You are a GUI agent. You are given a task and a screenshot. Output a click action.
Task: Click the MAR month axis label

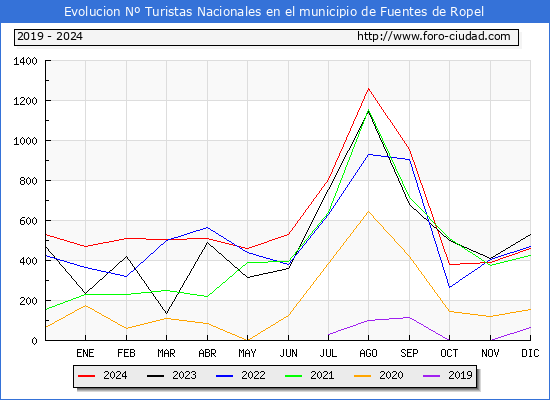[x=166, y=353]
